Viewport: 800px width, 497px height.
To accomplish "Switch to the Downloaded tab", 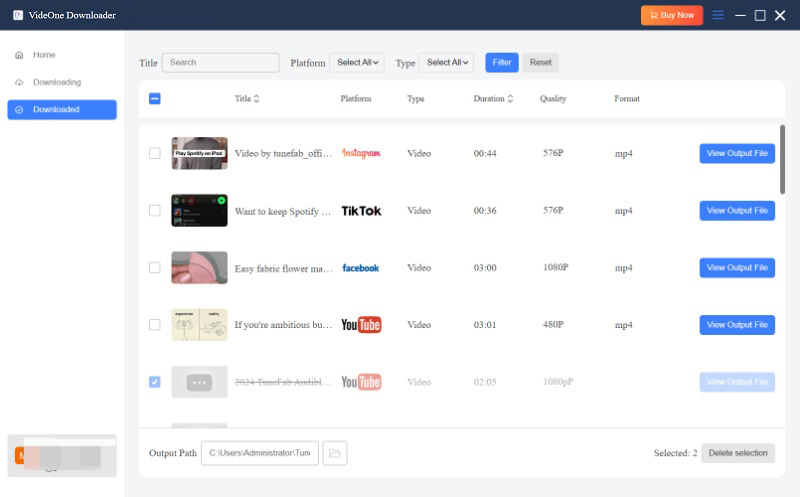I will point(62,110).
